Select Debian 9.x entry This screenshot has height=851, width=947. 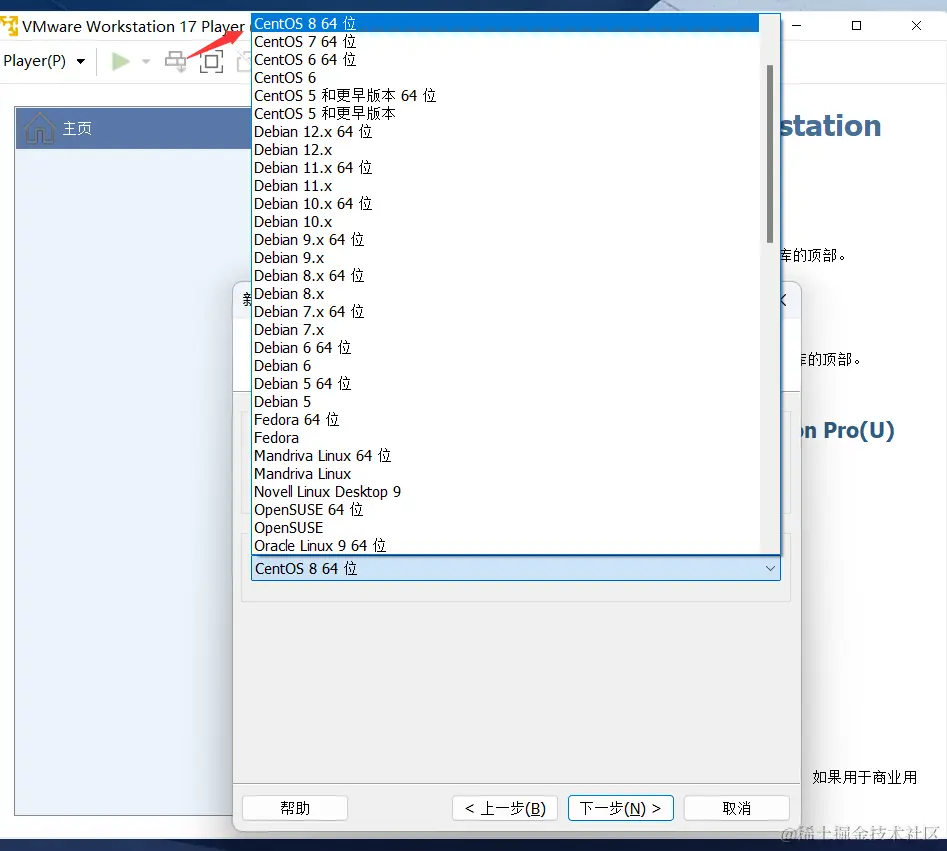[x=505, y=258]
